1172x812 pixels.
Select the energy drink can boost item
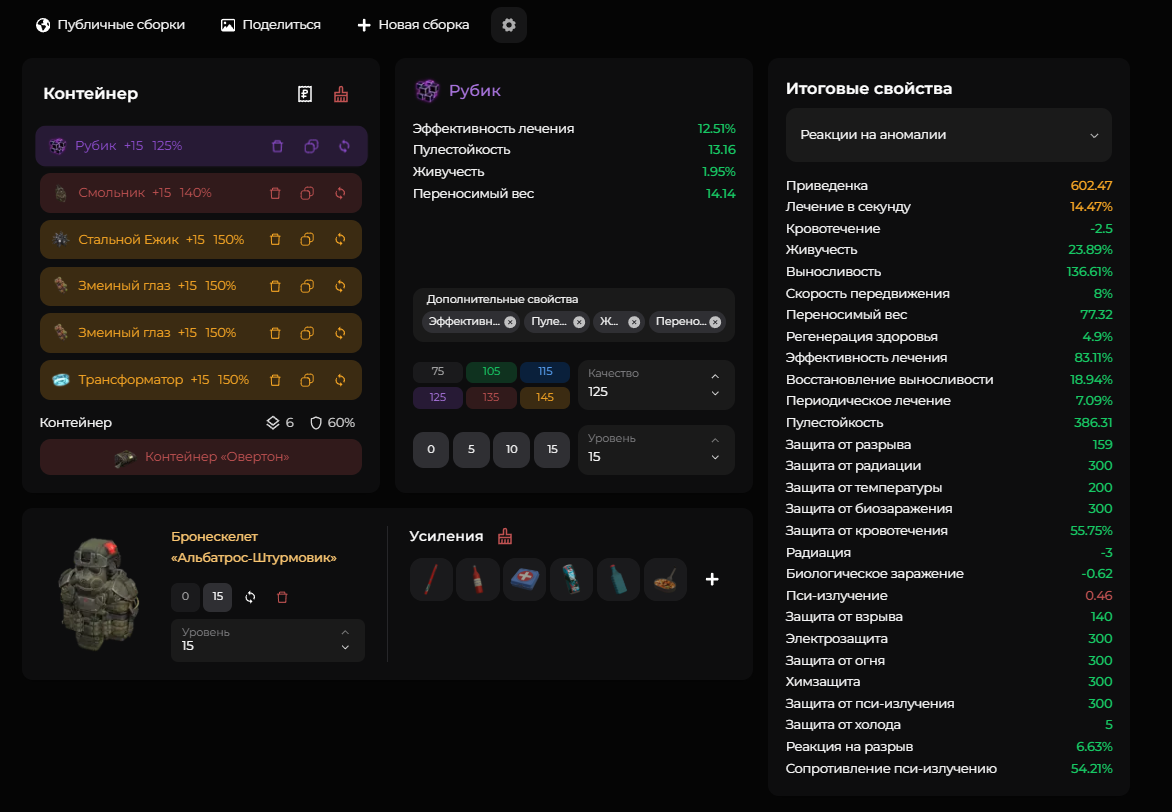click(571, 579)
